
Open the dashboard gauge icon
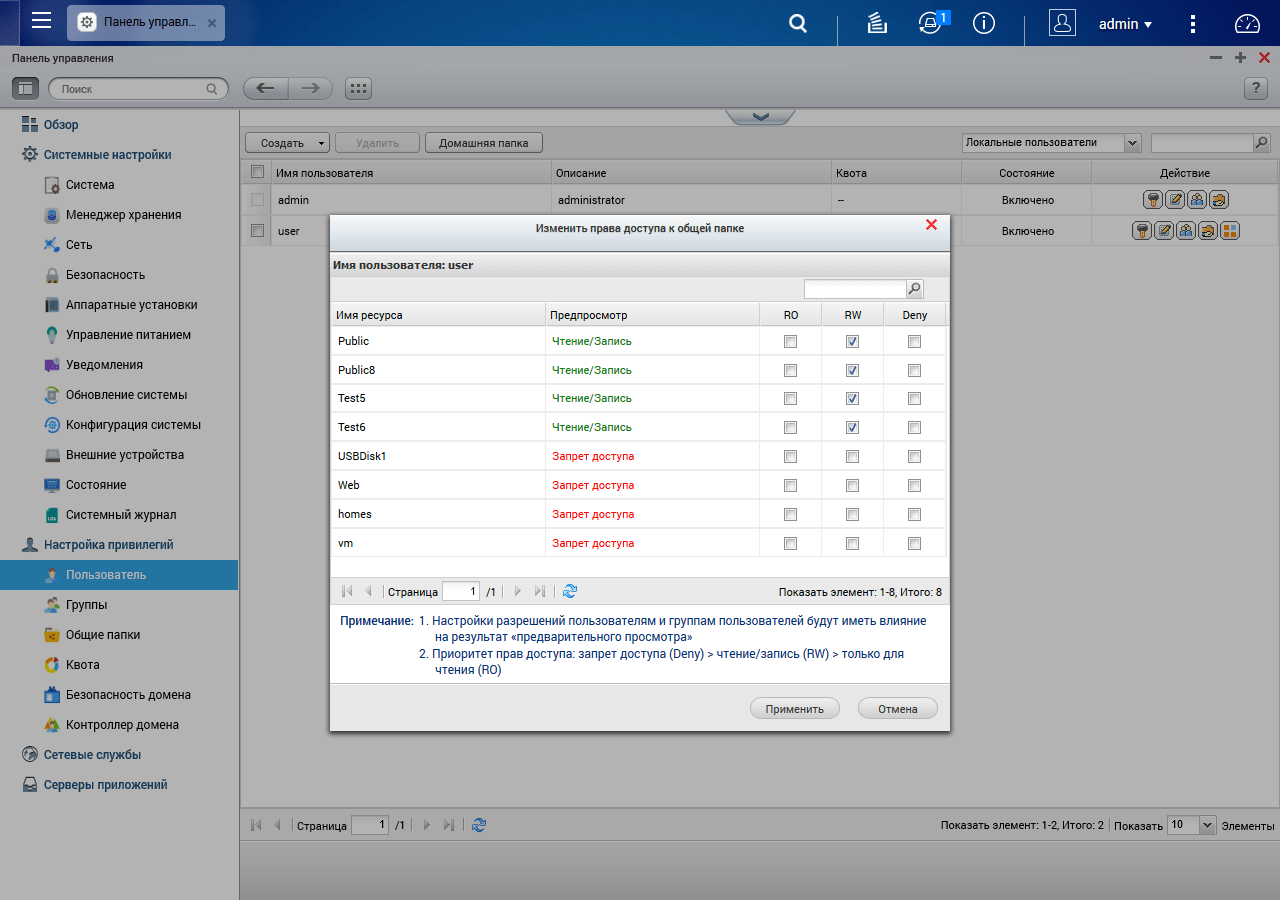click(1247, 24)
